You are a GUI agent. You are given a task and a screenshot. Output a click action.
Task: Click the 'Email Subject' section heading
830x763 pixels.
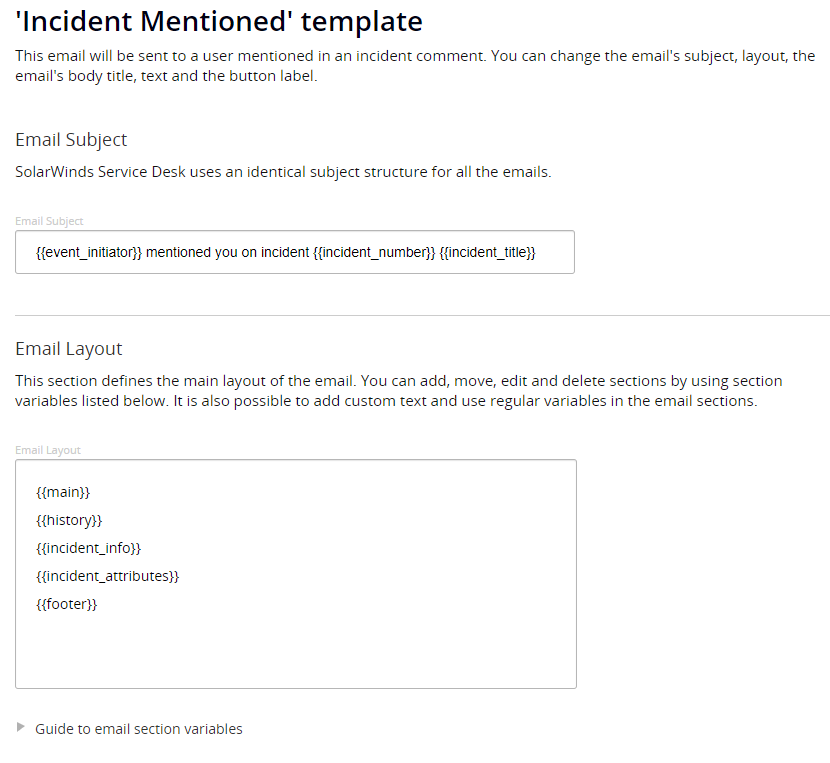click(71, 140)
